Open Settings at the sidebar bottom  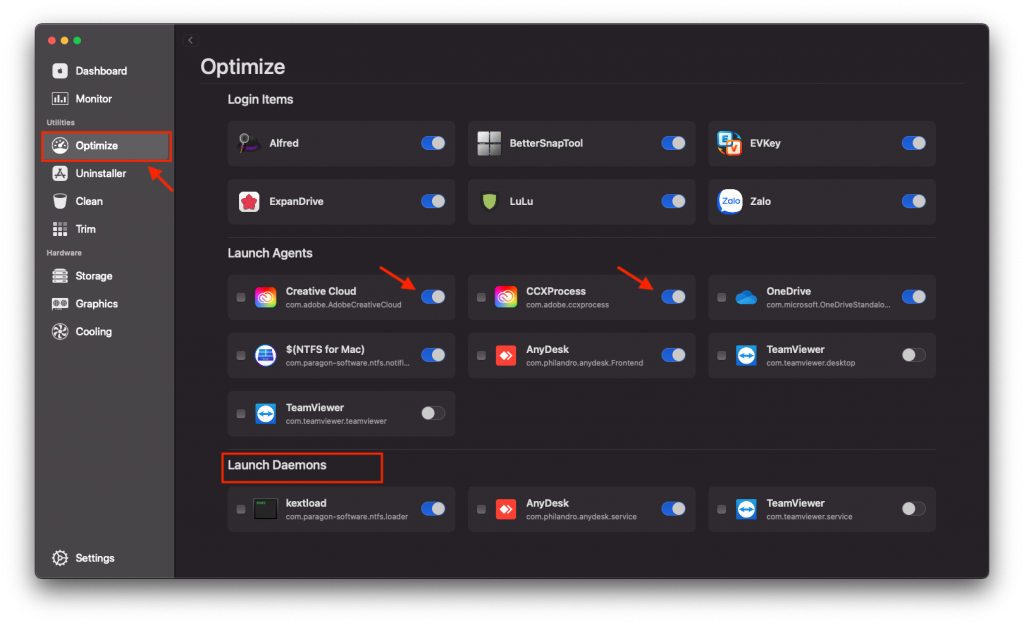[x=94, y=558]
